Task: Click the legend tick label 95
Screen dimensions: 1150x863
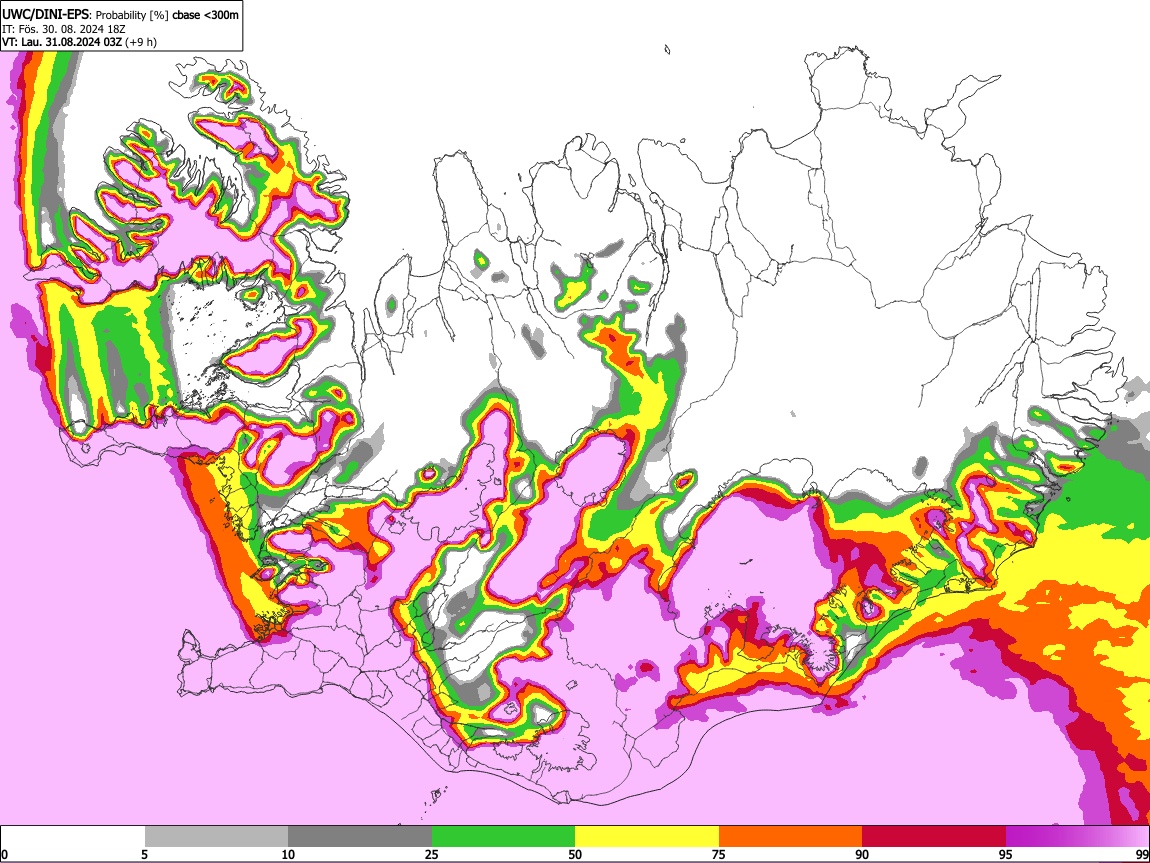Action: (x=1006, y=855)
